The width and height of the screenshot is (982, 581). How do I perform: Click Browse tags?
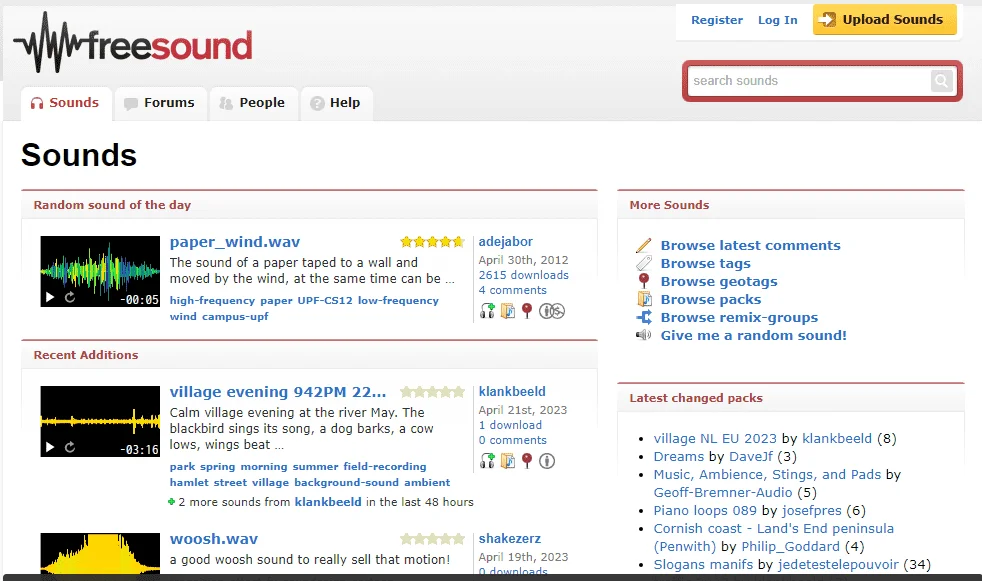pyautogui.click(x=705, y=264)
